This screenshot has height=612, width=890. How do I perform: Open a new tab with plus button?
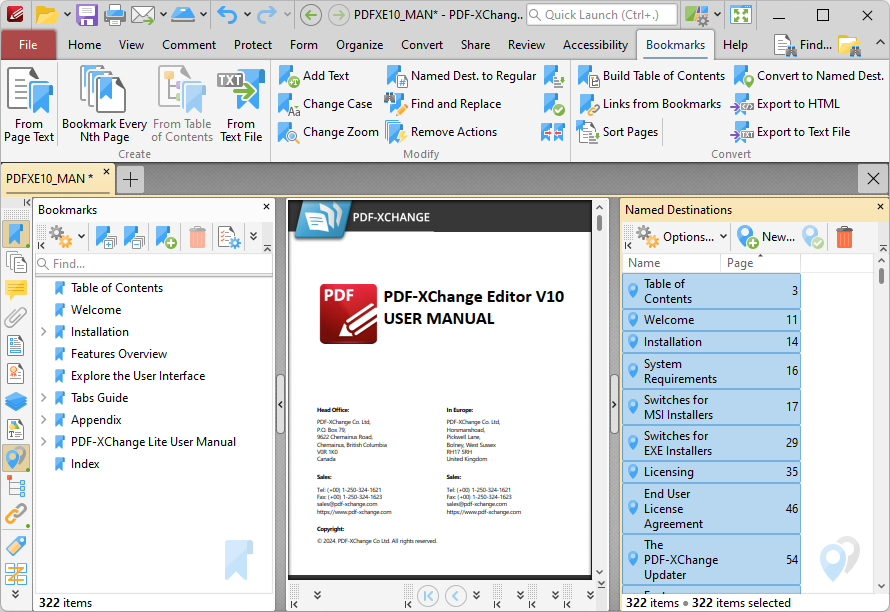[x=131, y=179]
